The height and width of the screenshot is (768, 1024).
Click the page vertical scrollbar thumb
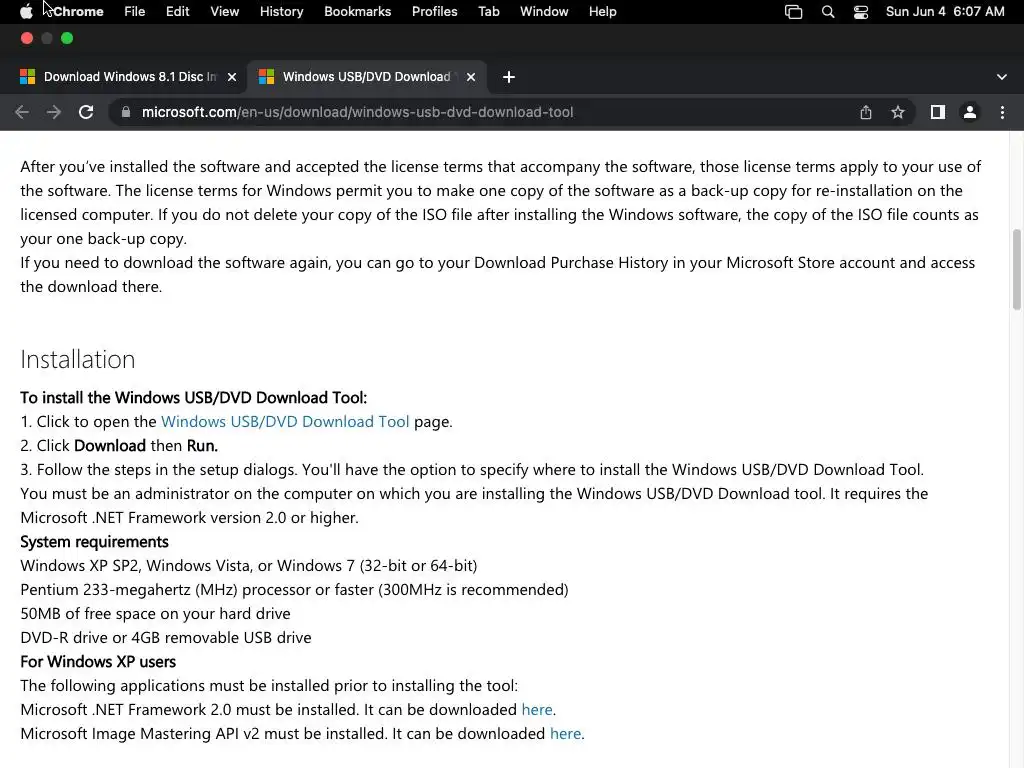point(1017,270)
